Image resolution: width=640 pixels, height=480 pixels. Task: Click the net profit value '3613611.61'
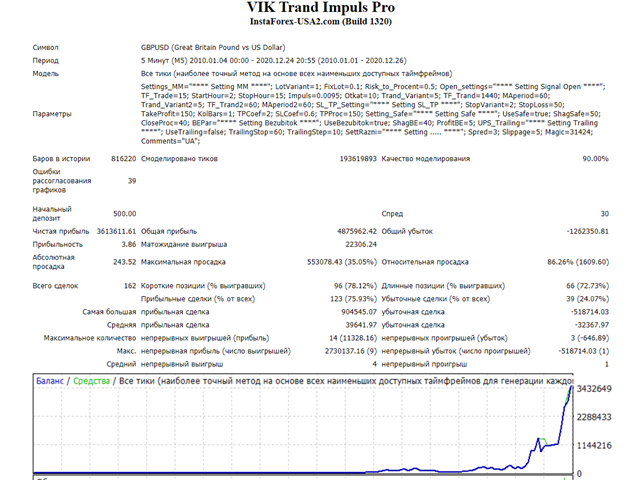pyautogui.click(x=116, y=231)
